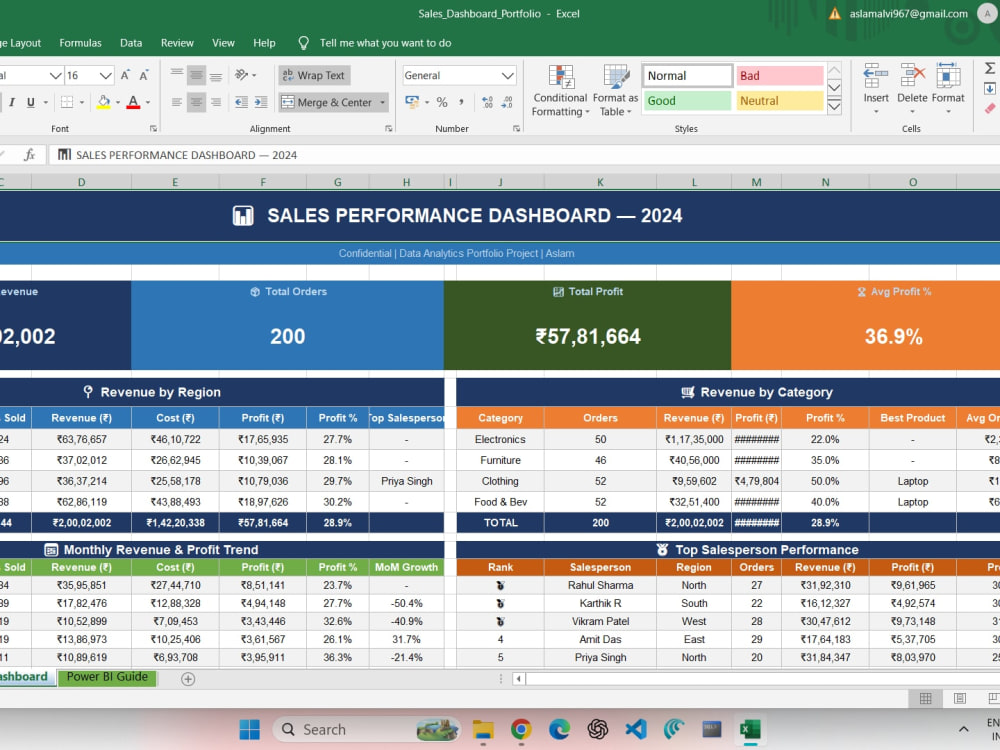
Task: Open the Data ribbon tab
Action: 131,43
